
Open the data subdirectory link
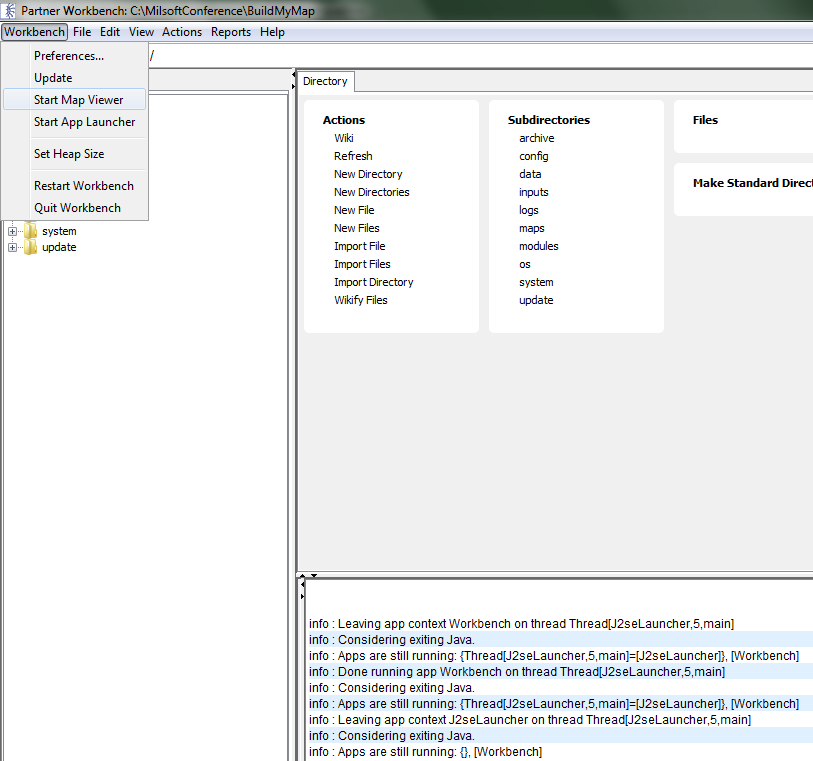pos(530,174)
